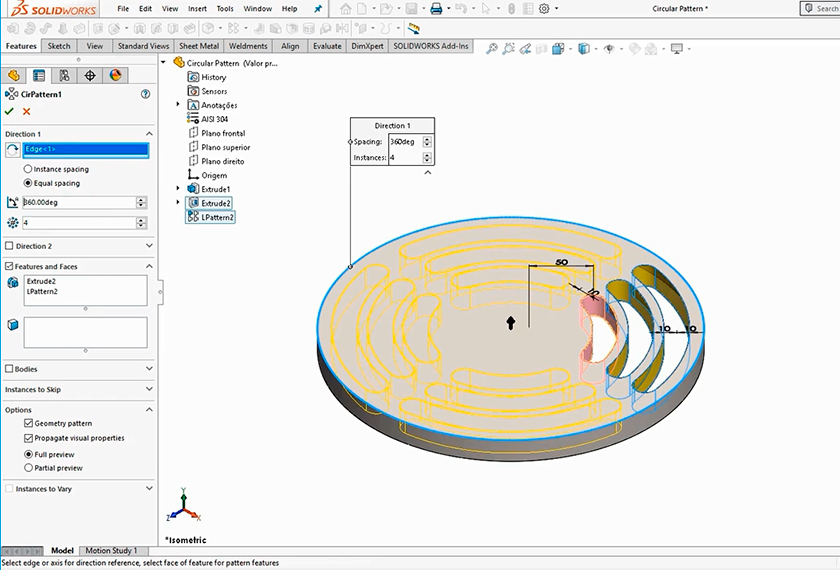
Task: Open the DimXpertManager crosshair tab icon
Action: tap(90, 75)
